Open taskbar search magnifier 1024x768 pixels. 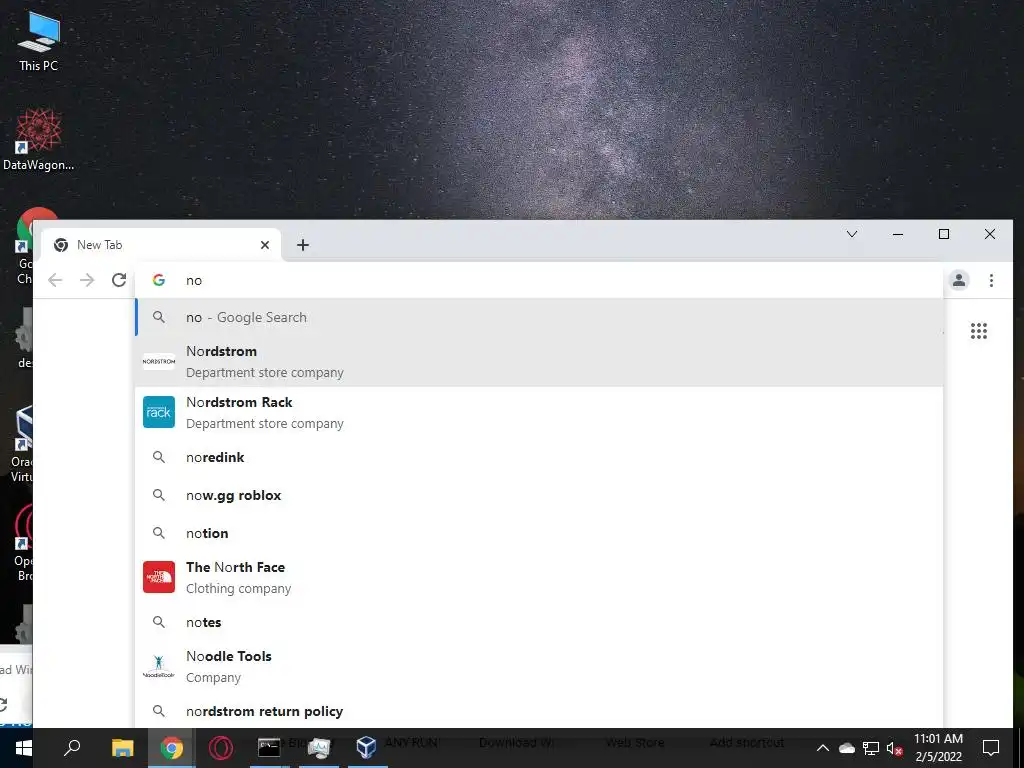pyautogui.click(x=72, y=748)
